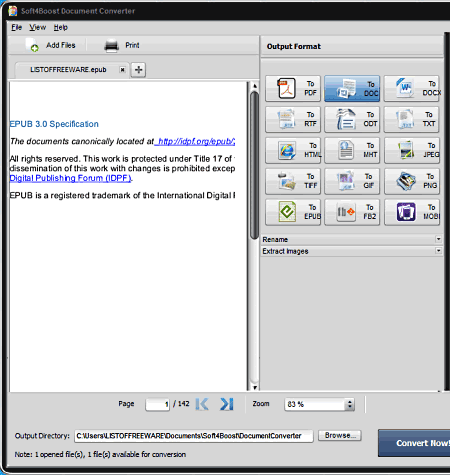The width and height of the screenshot is (450, 475).
Task: Expand the Rename section
Action: point(352,239)
